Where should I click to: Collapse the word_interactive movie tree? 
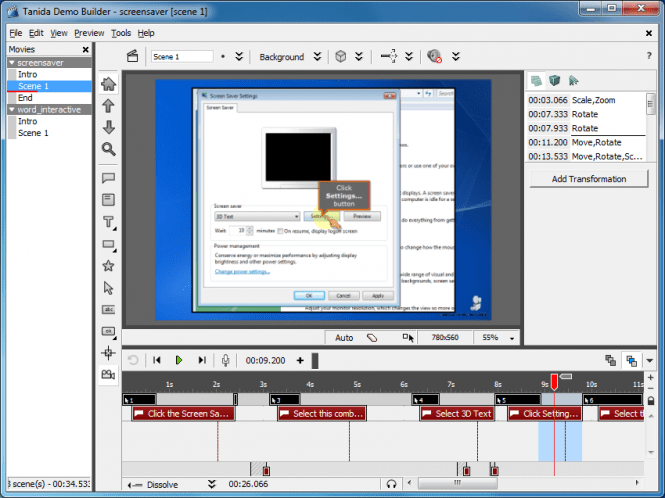click(x=12, y=109)
